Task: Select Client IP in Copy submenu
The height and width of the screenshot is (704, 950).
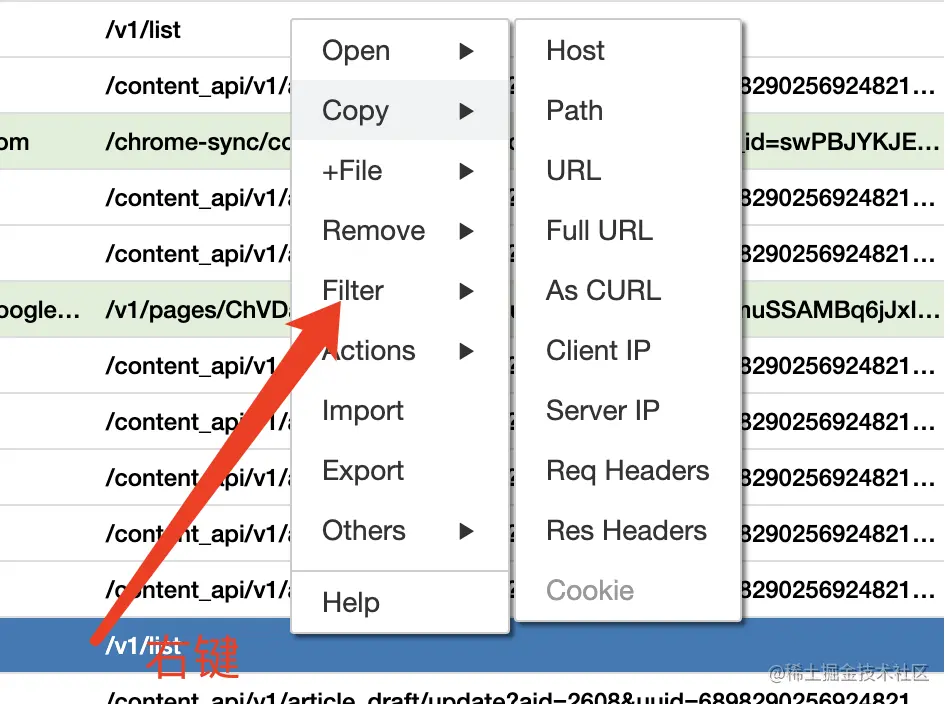Action: (628, 351)
